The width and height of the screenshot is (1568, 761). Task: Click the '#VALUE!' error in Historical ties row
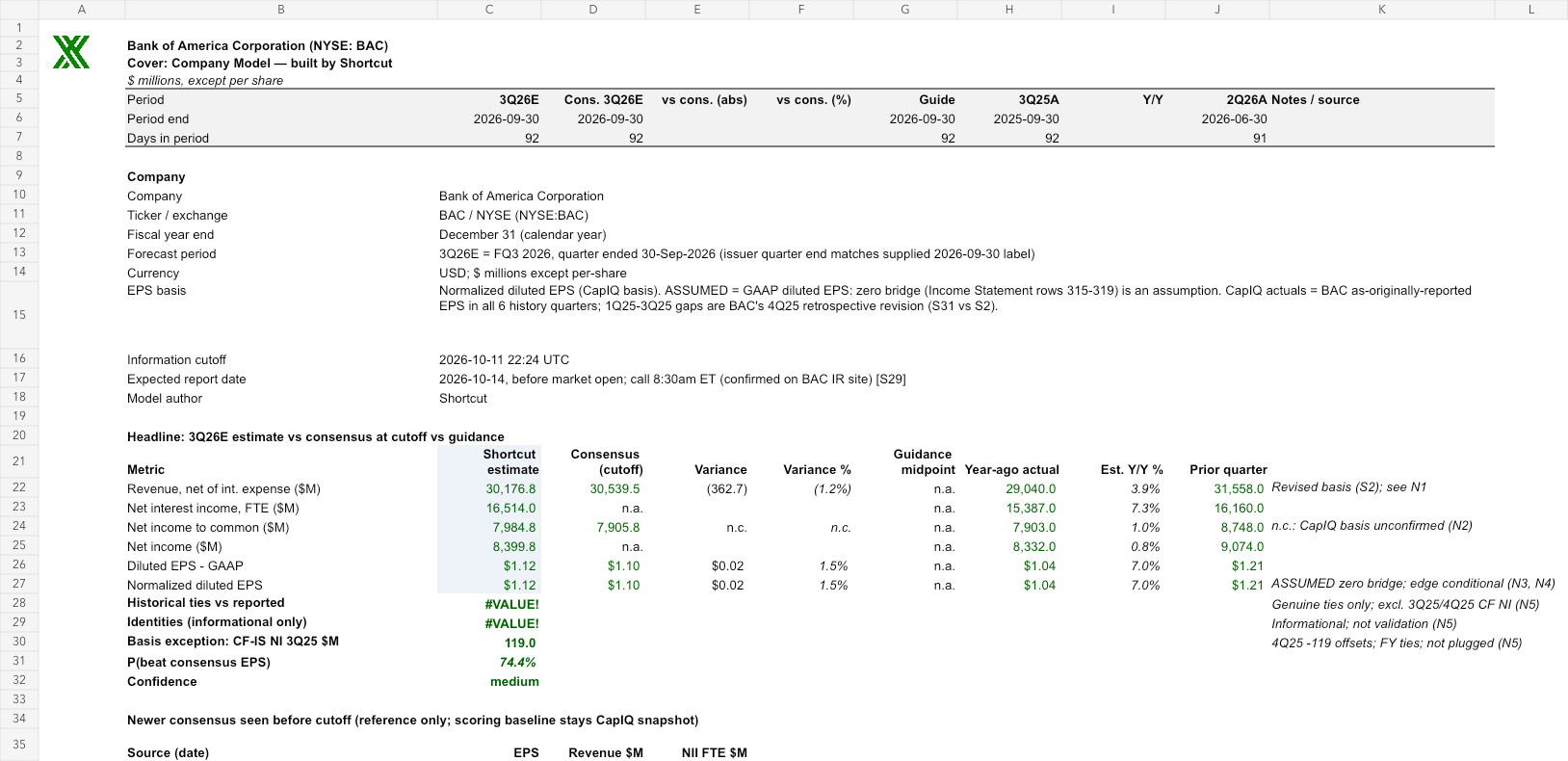click(512, 605)
